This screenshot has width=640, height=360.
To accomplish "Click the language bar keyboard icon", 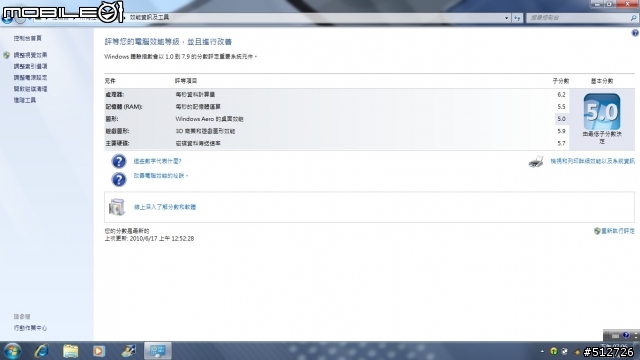I will (x=616, y=336).
